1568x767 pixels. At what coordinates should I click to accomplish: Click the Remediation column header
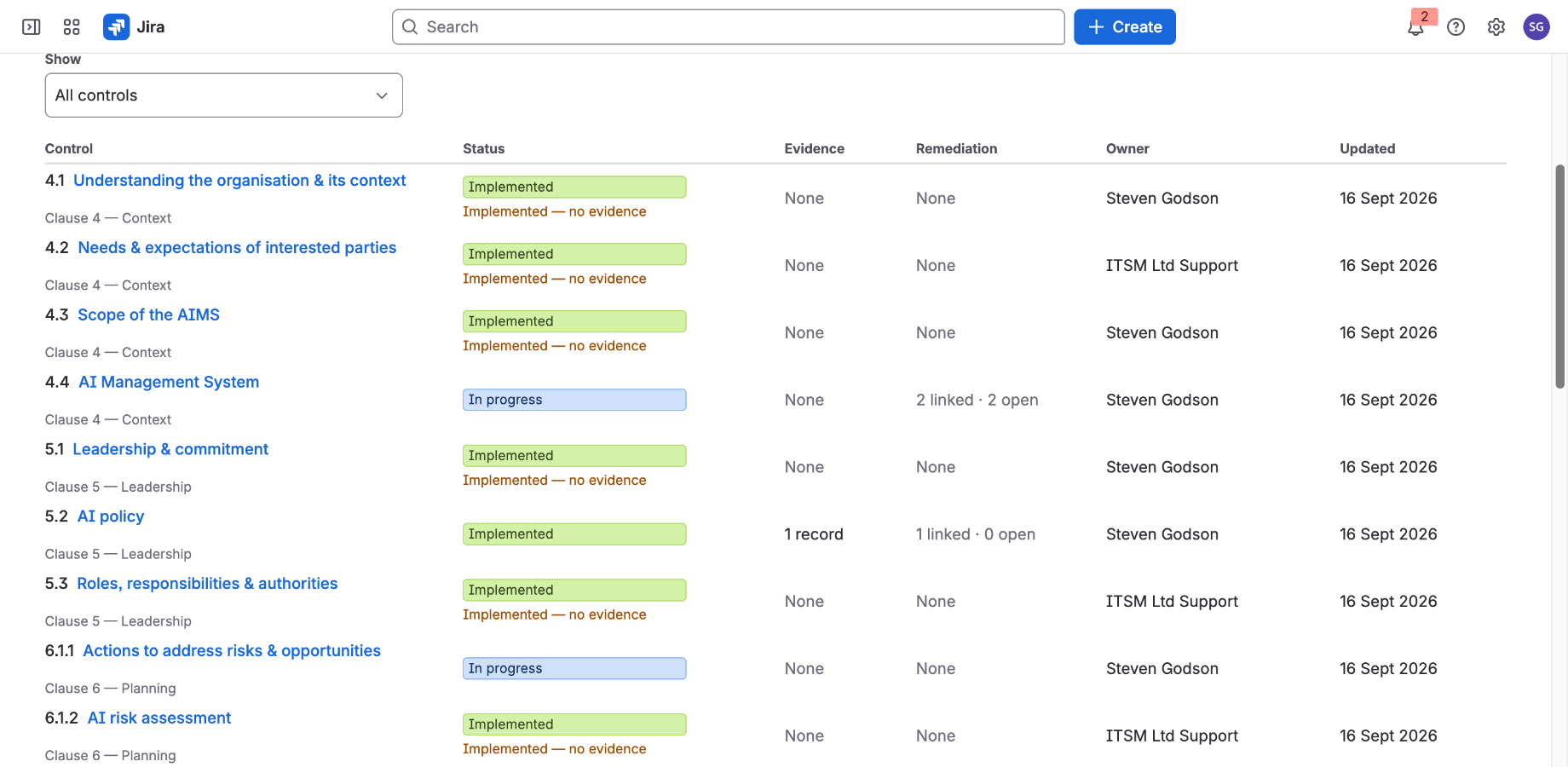[x=956, y=148]
